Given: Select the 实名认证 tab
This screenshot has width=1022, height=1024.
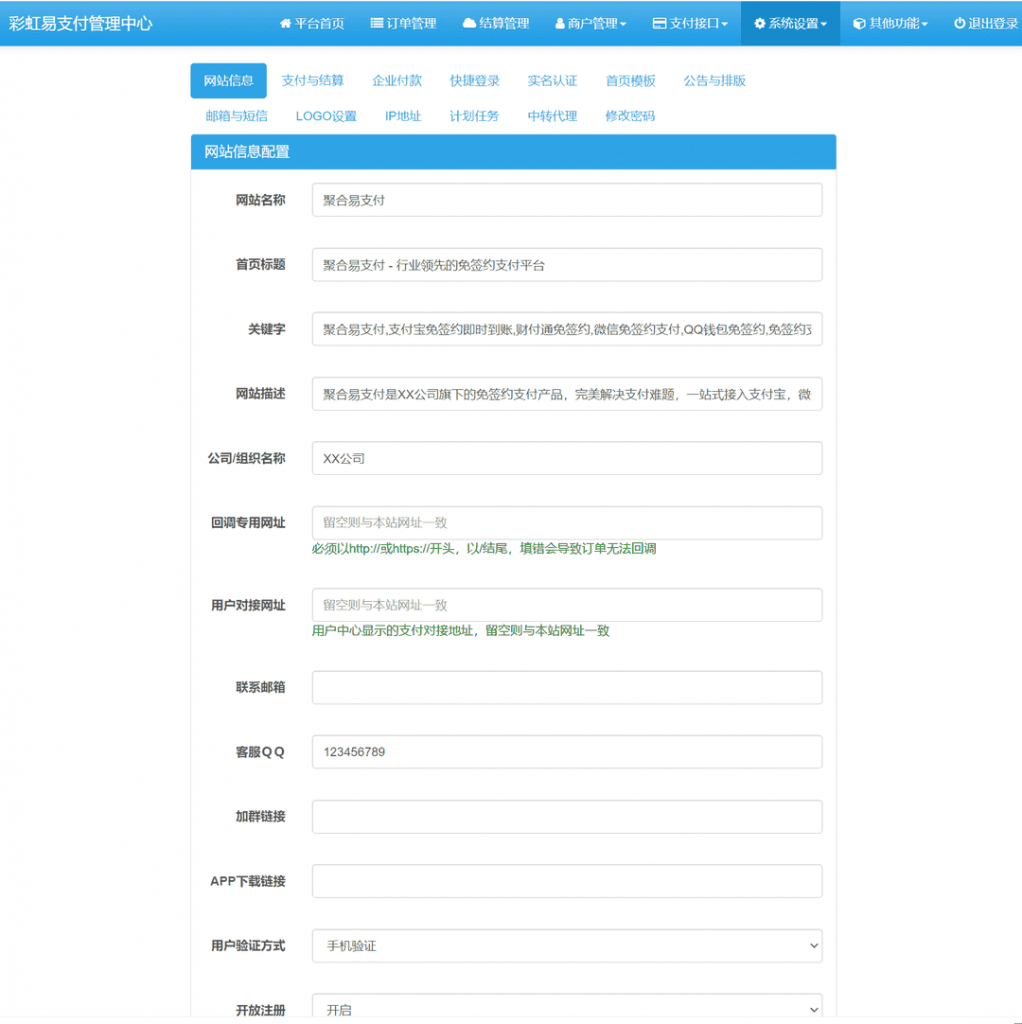Looking at the screenshot, I should point(552,81).
